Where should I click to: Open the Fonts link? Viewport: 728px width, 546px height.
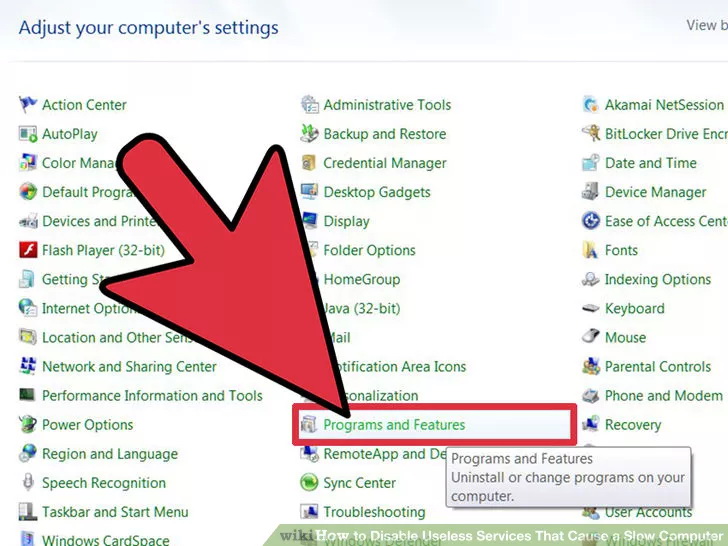point(621,250)
